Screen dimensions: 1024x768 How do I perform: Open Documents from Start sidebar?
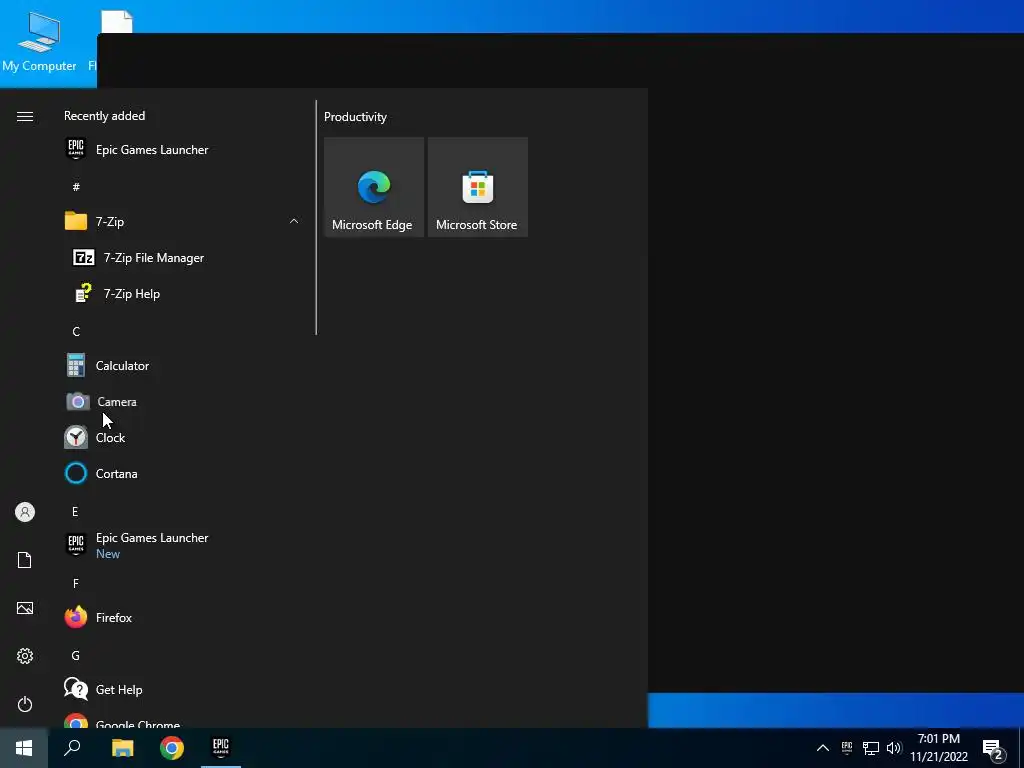click(25, 560)
